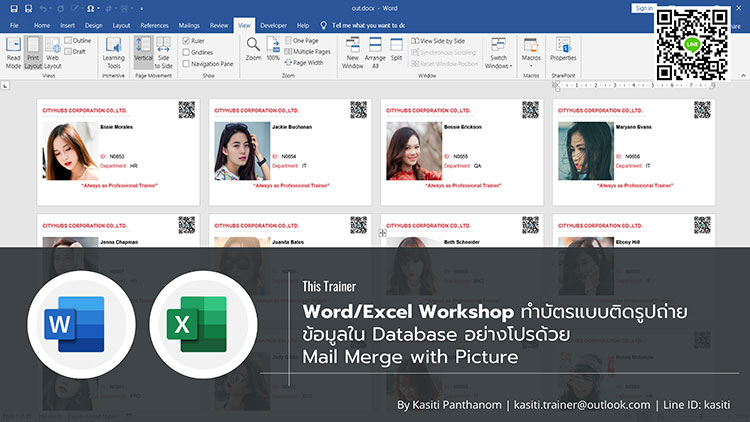Split the document window

click(x=397, y=49)
